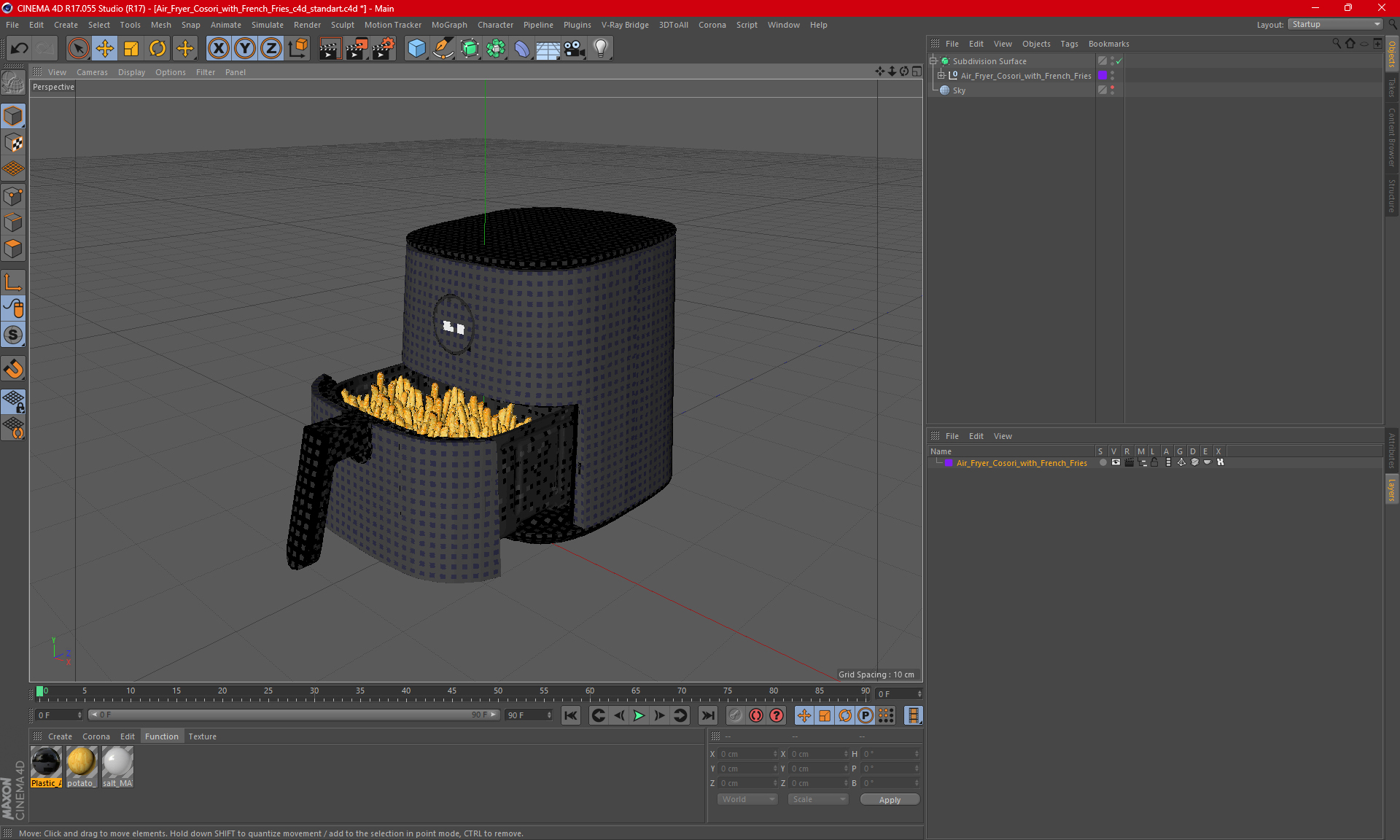Click the Undo arrow icon

tap(20, 49)
